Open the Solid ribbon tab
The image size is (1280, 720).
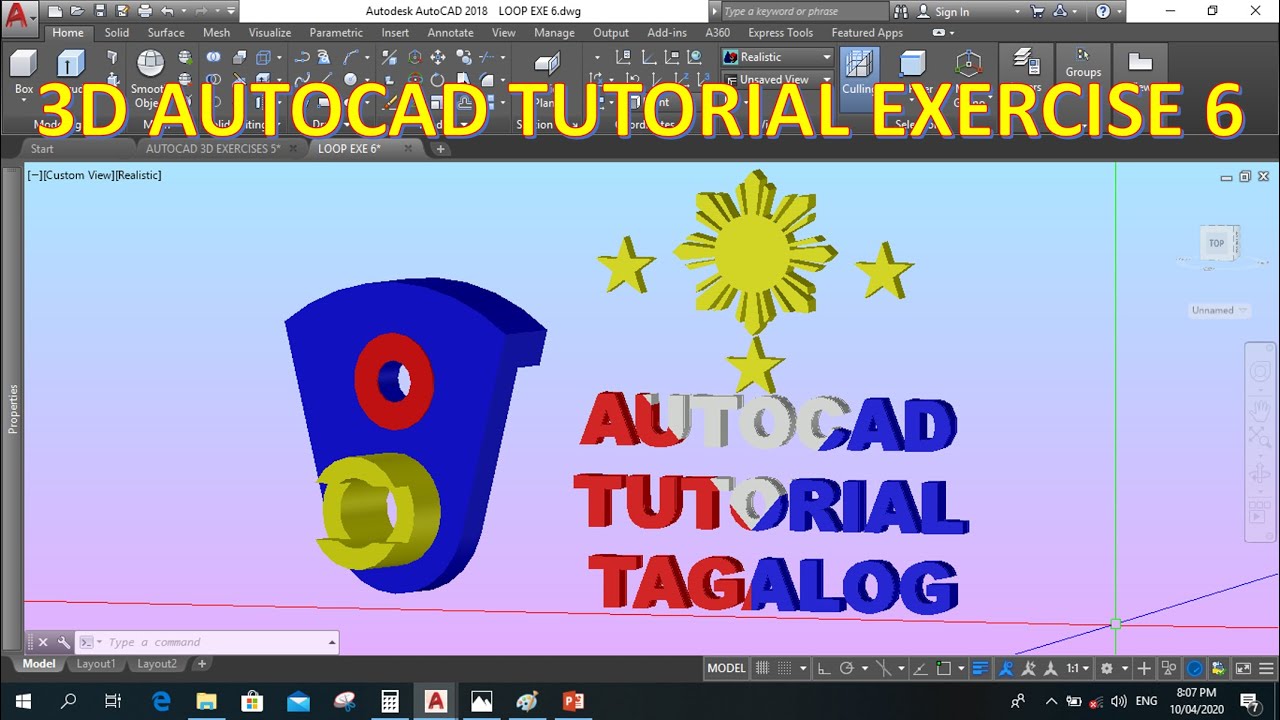(x=117, y=33)
